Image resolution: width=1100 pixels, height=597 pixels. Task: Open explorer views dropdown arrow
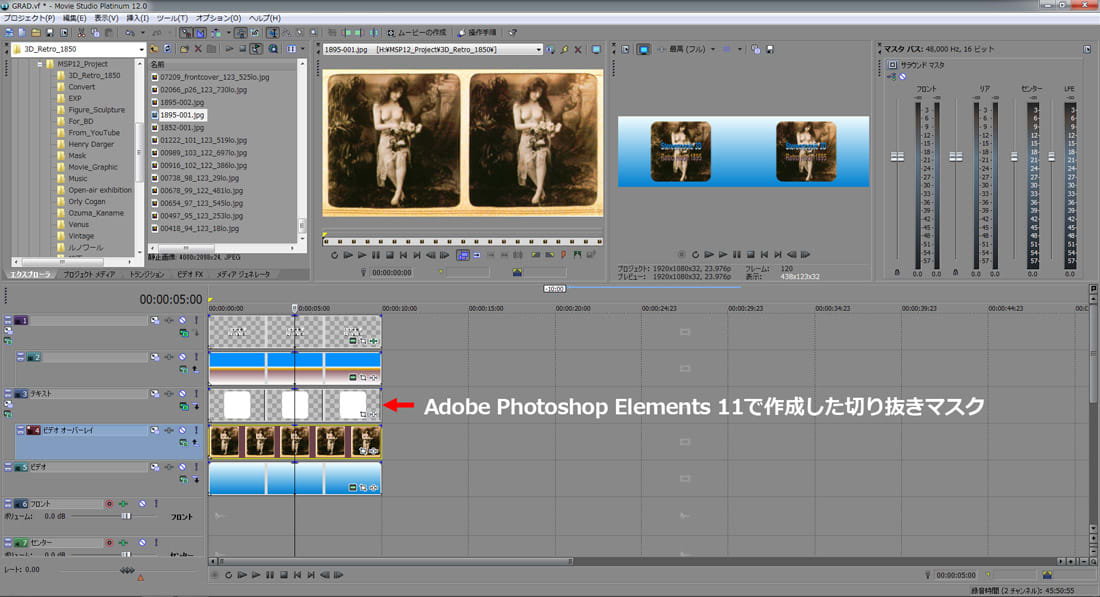(x=302, y=49)
